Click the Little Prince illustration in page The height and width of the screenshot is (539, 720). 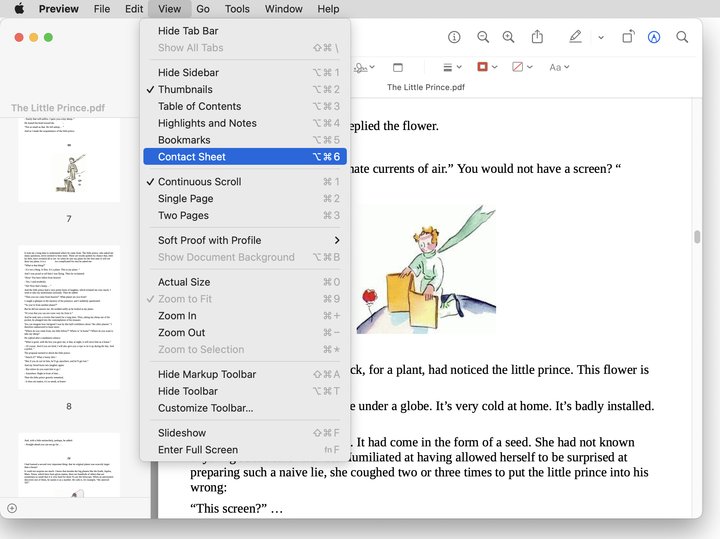coord(426,270)
